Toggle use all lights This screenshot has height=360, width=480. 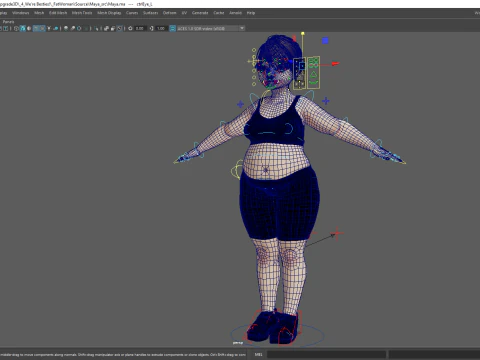tap(49, 28)
